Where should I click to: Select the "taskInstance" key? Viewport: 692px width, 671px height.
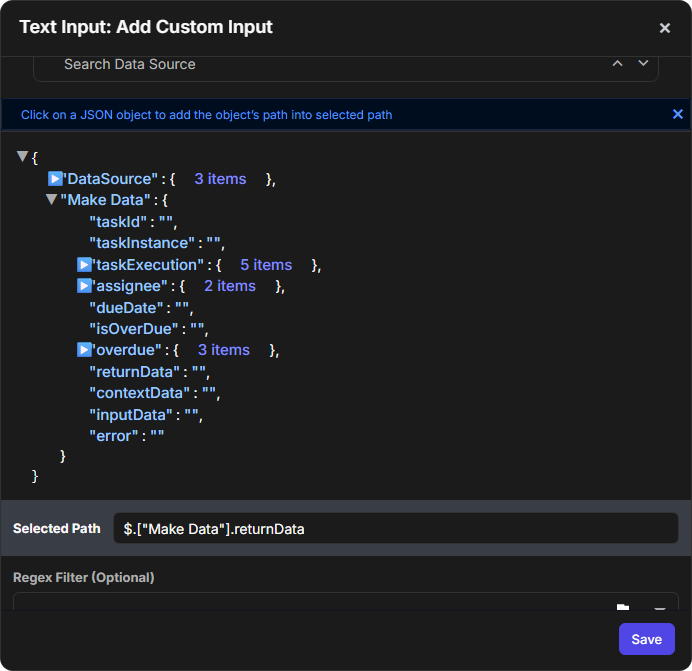142,243
